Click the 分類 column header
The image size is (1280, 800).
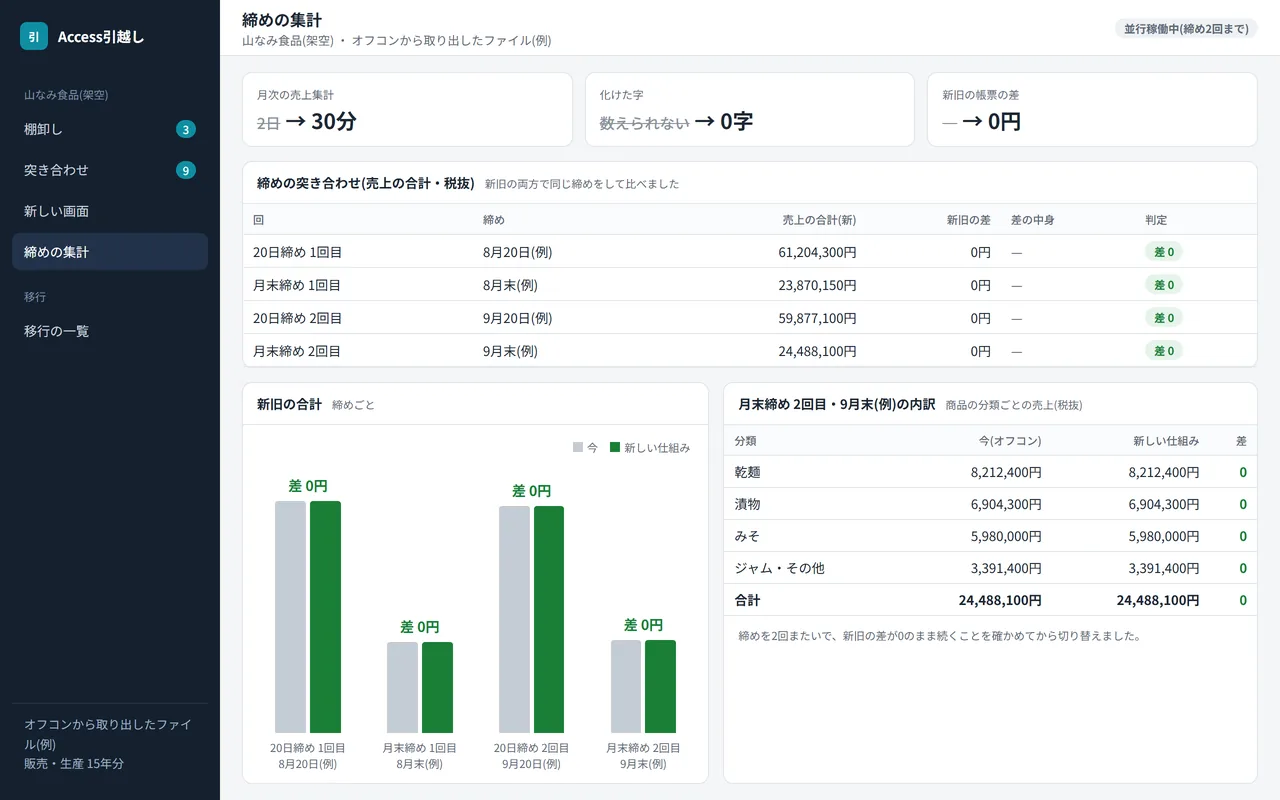(746, 441)
